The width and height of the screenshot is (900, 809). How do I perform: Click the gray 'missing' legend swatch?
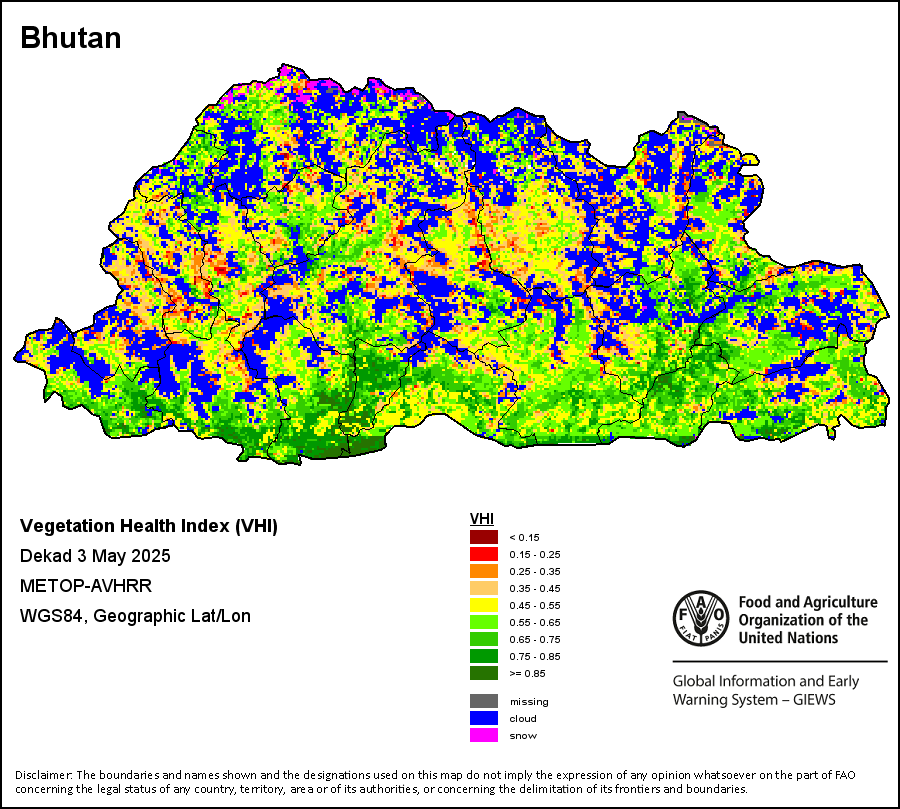[x=484, y=701]
